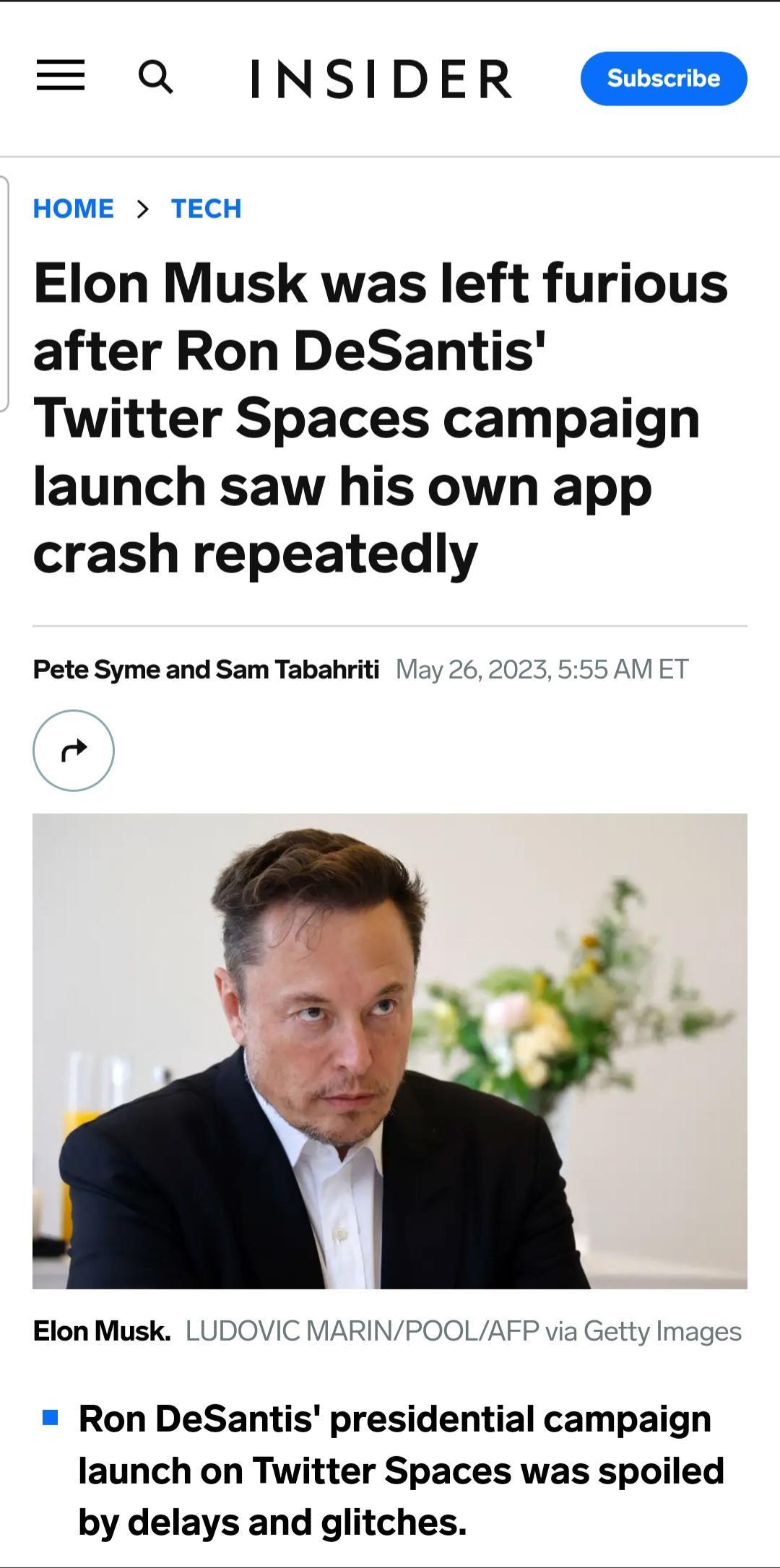
Task: Select the TECH tab in the breadcrumb bar
Action: (x=204, y=209)
